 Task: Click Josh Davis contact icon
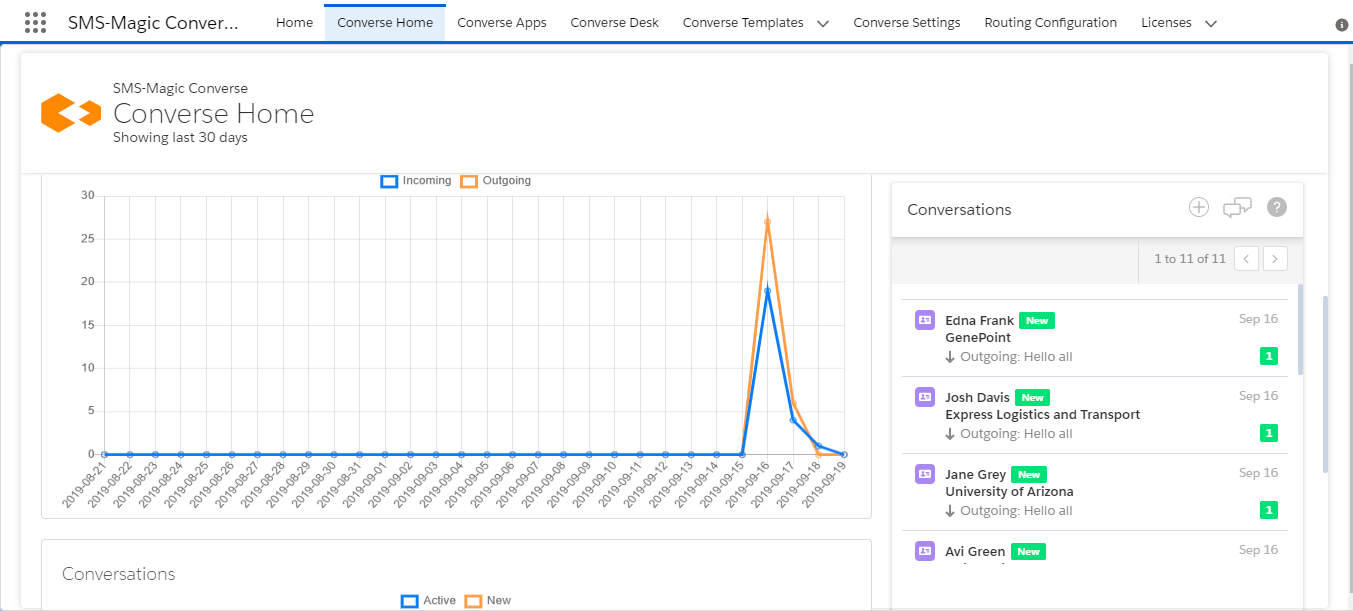pyautogui.click(x=925, y=397)
